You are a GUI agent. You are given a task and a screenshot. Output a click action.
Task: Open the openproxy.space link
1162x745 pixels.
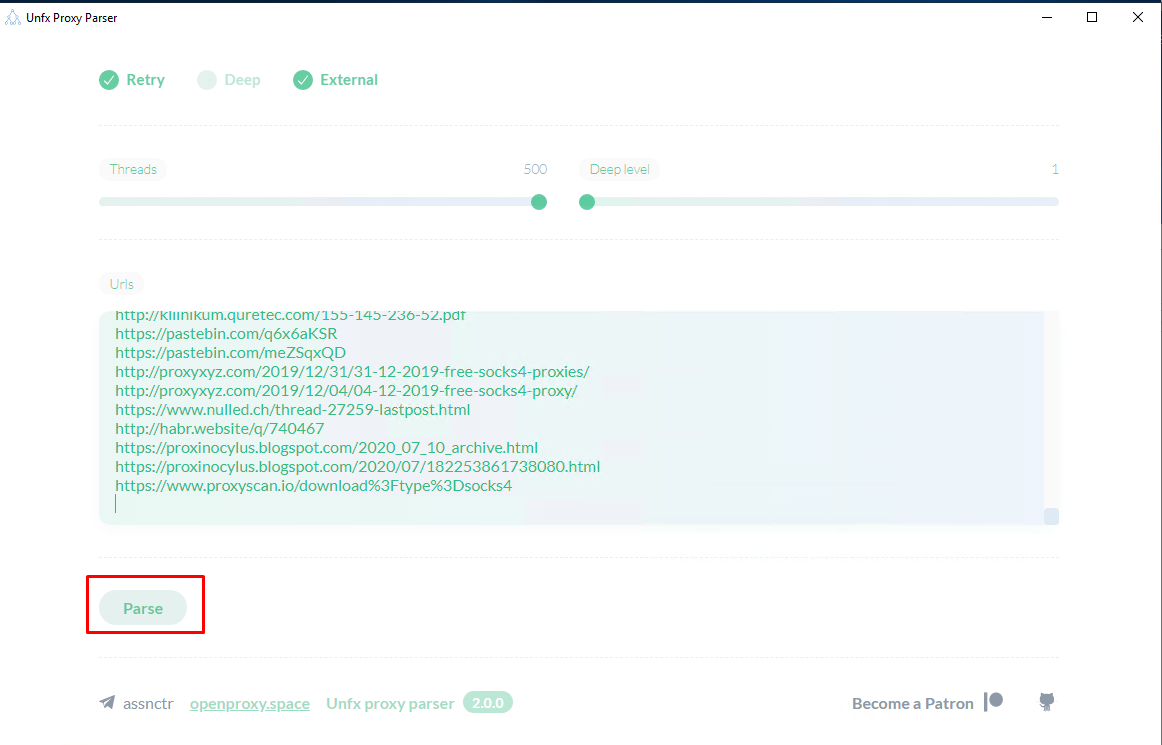click(x=250, y=703)
